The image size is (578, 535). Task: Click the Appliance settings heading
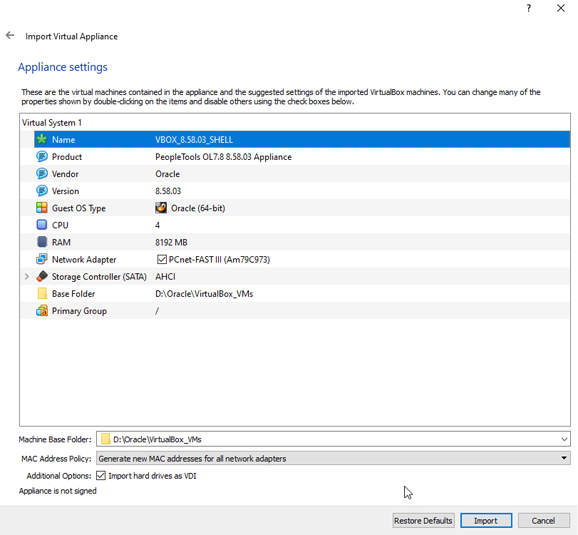63,67
